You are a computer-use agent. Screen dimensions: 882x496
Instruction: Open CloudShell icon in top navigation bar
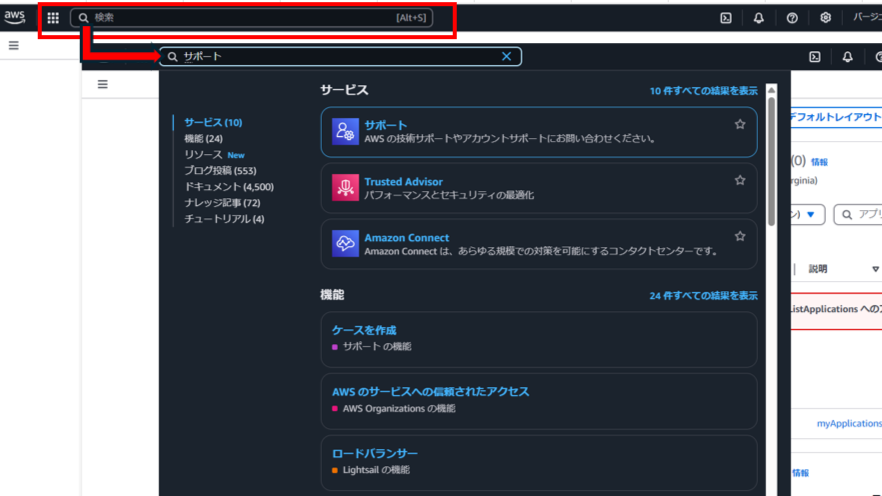(726, 18)
